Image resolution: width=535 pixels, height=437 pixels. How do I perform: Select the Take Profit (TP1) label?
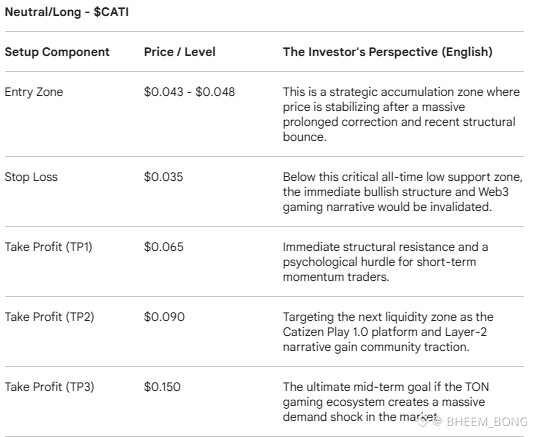click(x=48, y=247)
